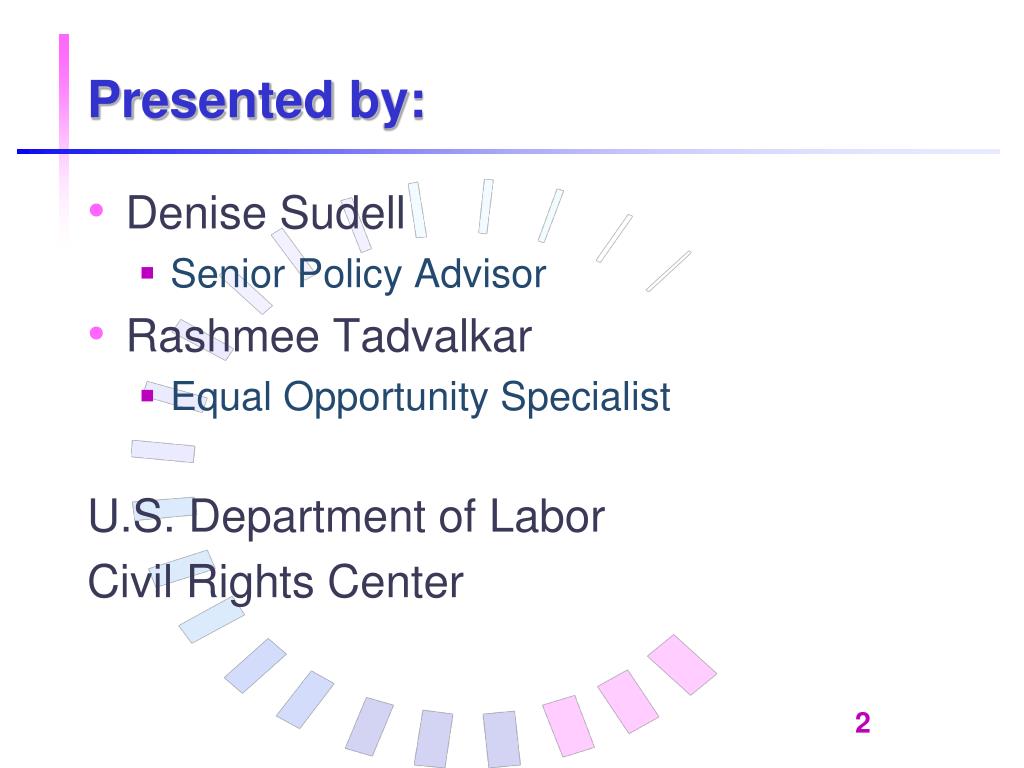Click the word 'Specialist'
The width and height of the screenshot is (1024, 768).
pos(586,396)
